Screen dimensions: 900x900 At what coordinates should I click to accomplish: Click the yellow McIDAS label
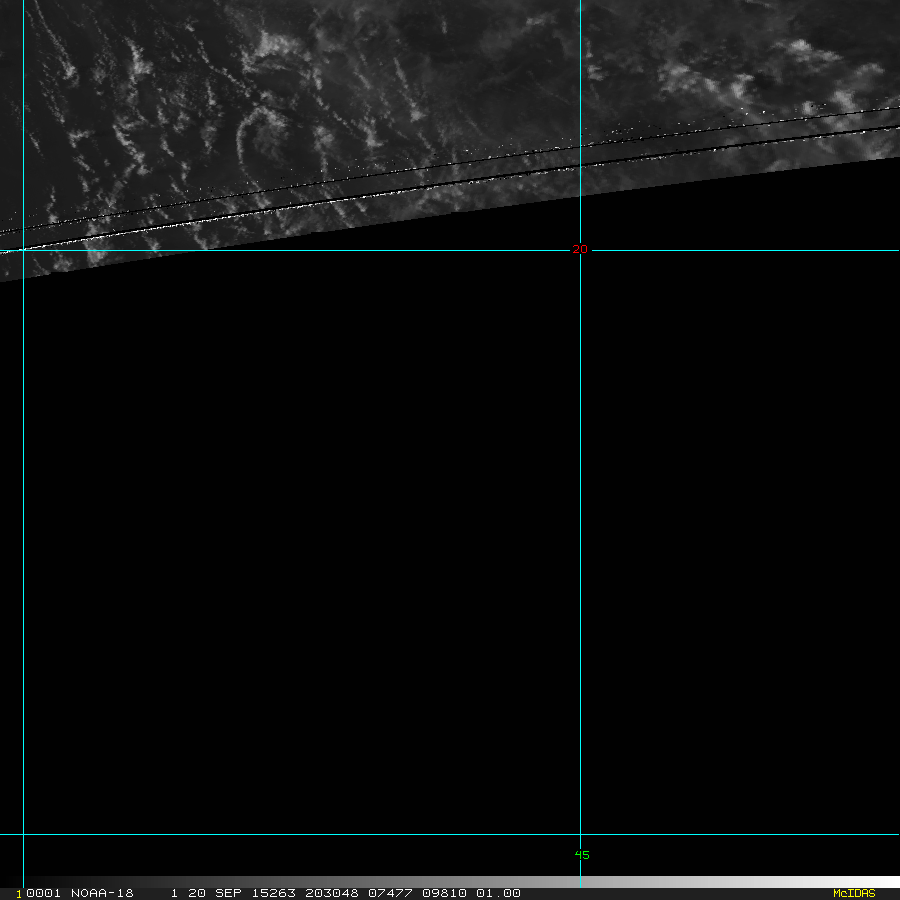pyautogui.click(x=853, y=893)
